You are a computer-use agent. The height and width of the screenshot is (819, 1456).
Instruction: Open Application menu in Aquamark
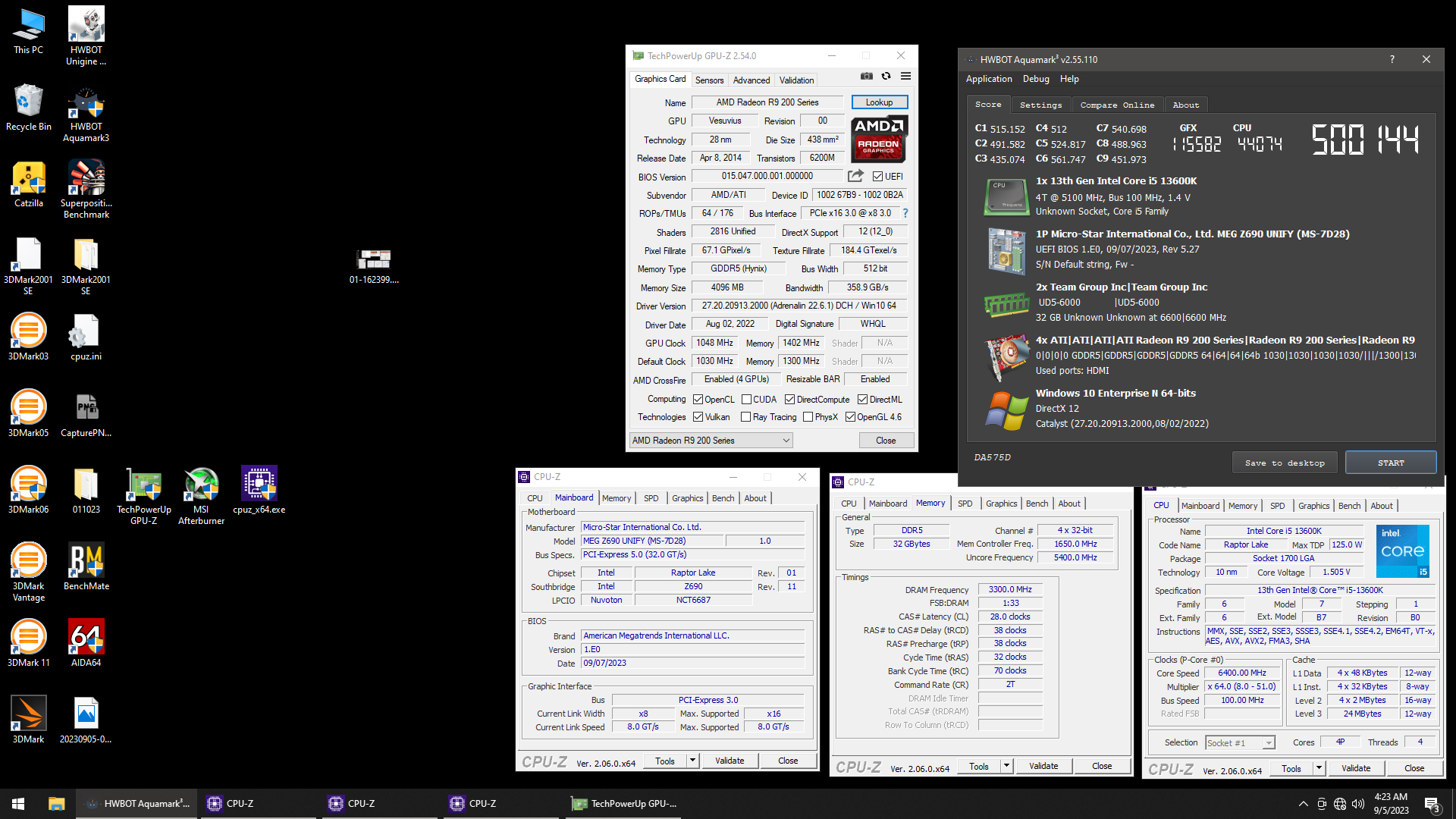point(989,79)
